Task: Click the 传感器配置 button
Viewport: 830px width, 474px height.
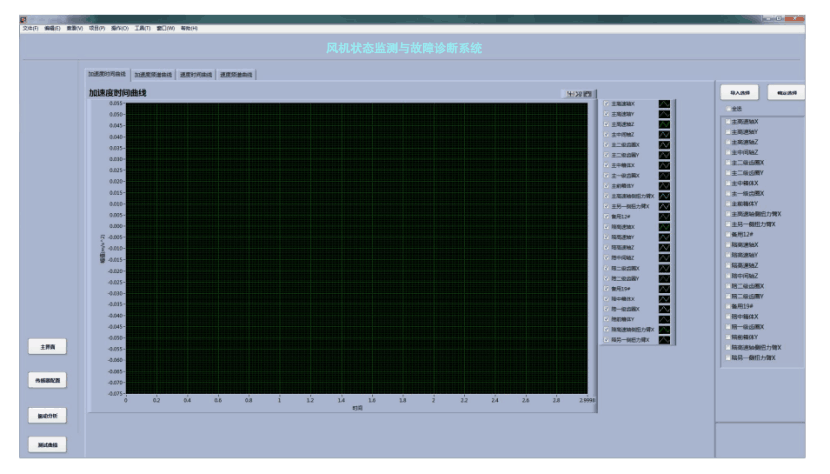Action: 47,380
